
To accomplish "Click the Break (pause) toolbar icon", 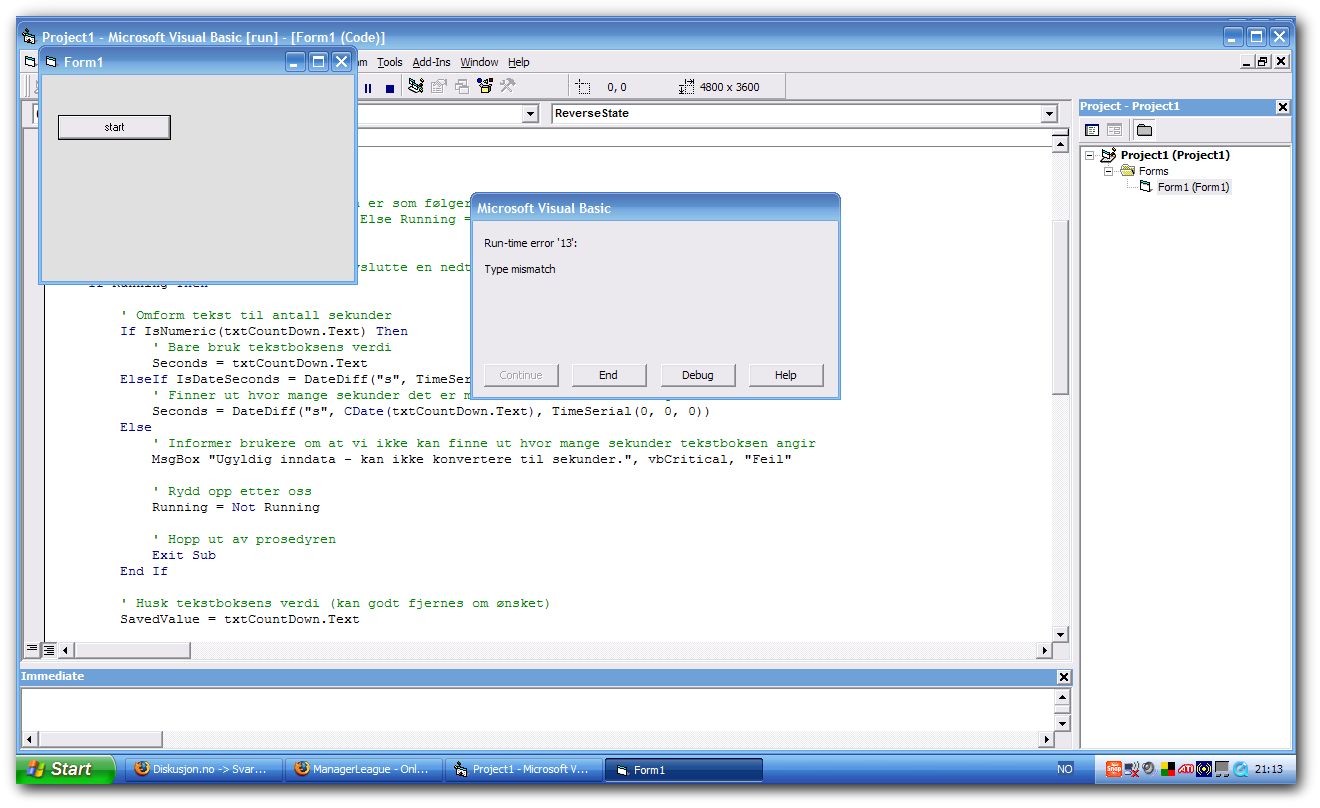I will point(368,88).
